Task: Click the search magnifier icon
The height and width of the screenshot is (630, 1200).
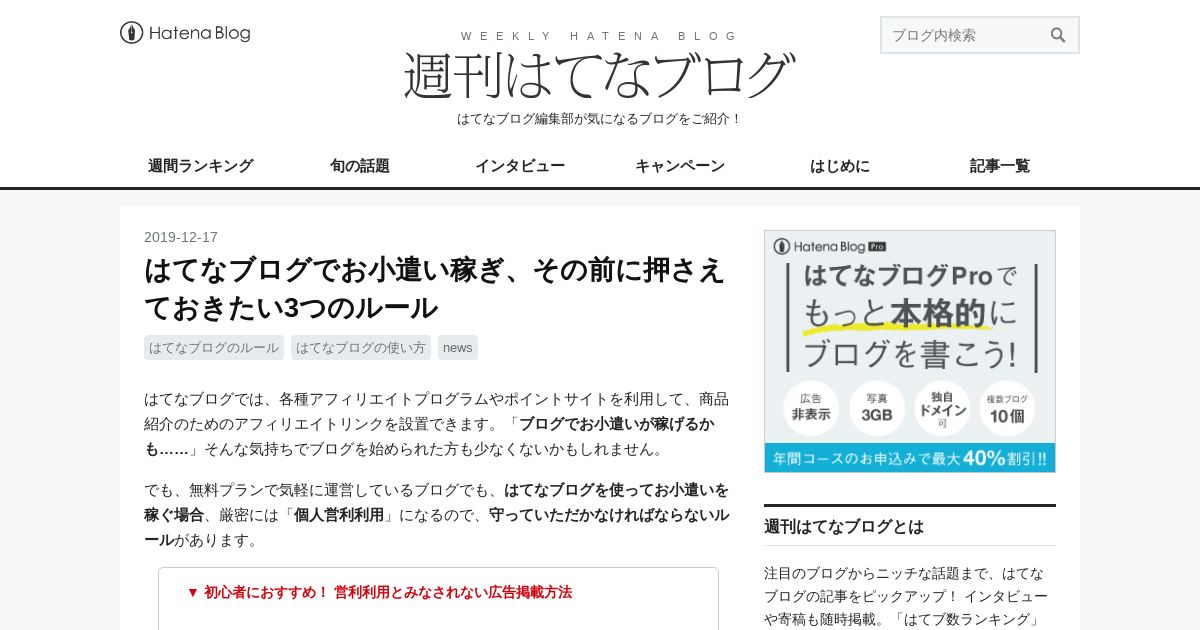Action: 1058,35
